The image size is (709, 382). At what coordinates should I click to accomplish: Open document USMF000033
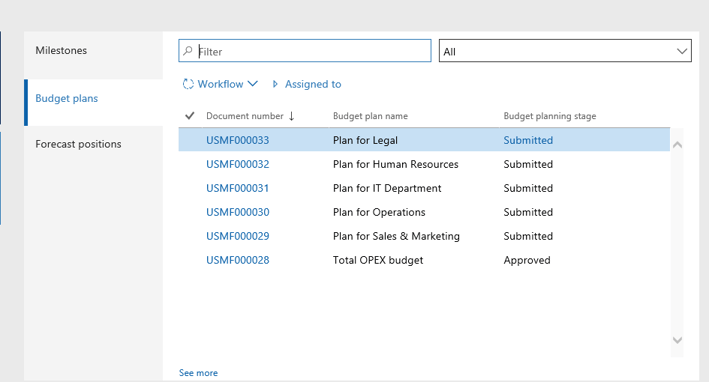coord(237,140)
